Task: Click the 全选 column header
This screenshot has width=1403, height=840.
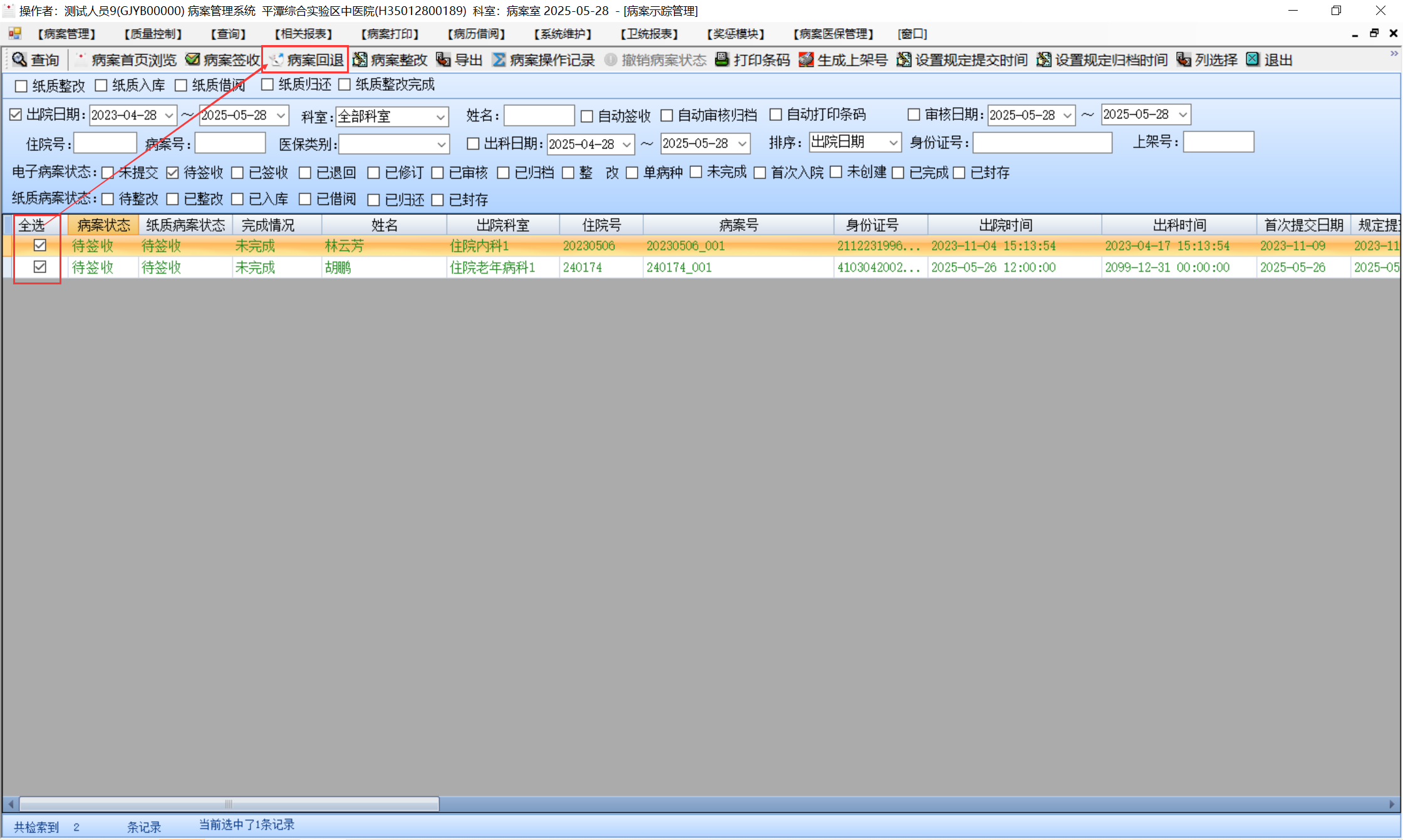Action: pyautogui.click(x=32, y=225)
